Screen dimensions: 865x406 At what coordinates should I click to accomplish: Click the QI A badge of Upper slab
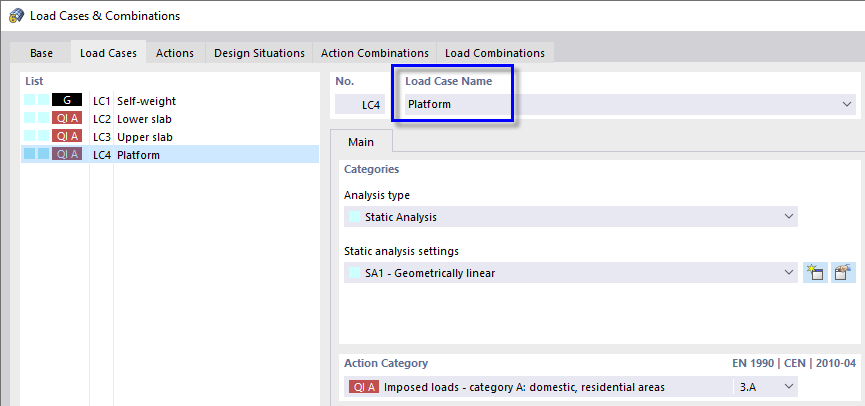click(x=67, y=137)
